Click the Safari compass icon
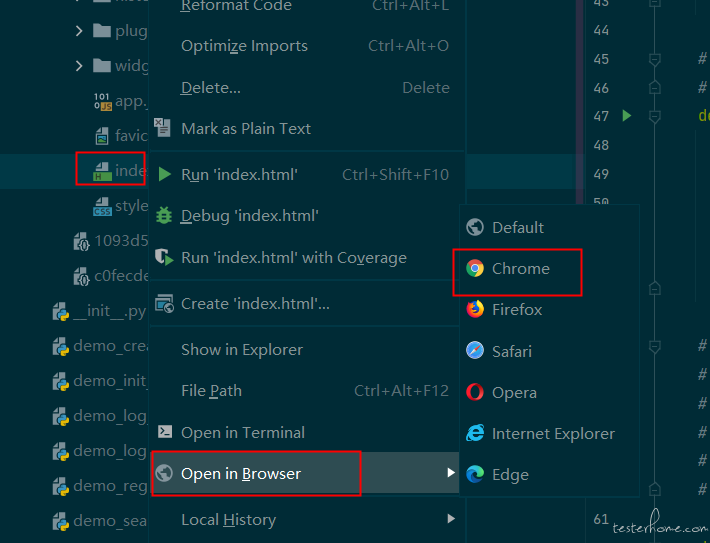Image resolution: width=710 pixels, height=543 pixels. click(475, 351)
